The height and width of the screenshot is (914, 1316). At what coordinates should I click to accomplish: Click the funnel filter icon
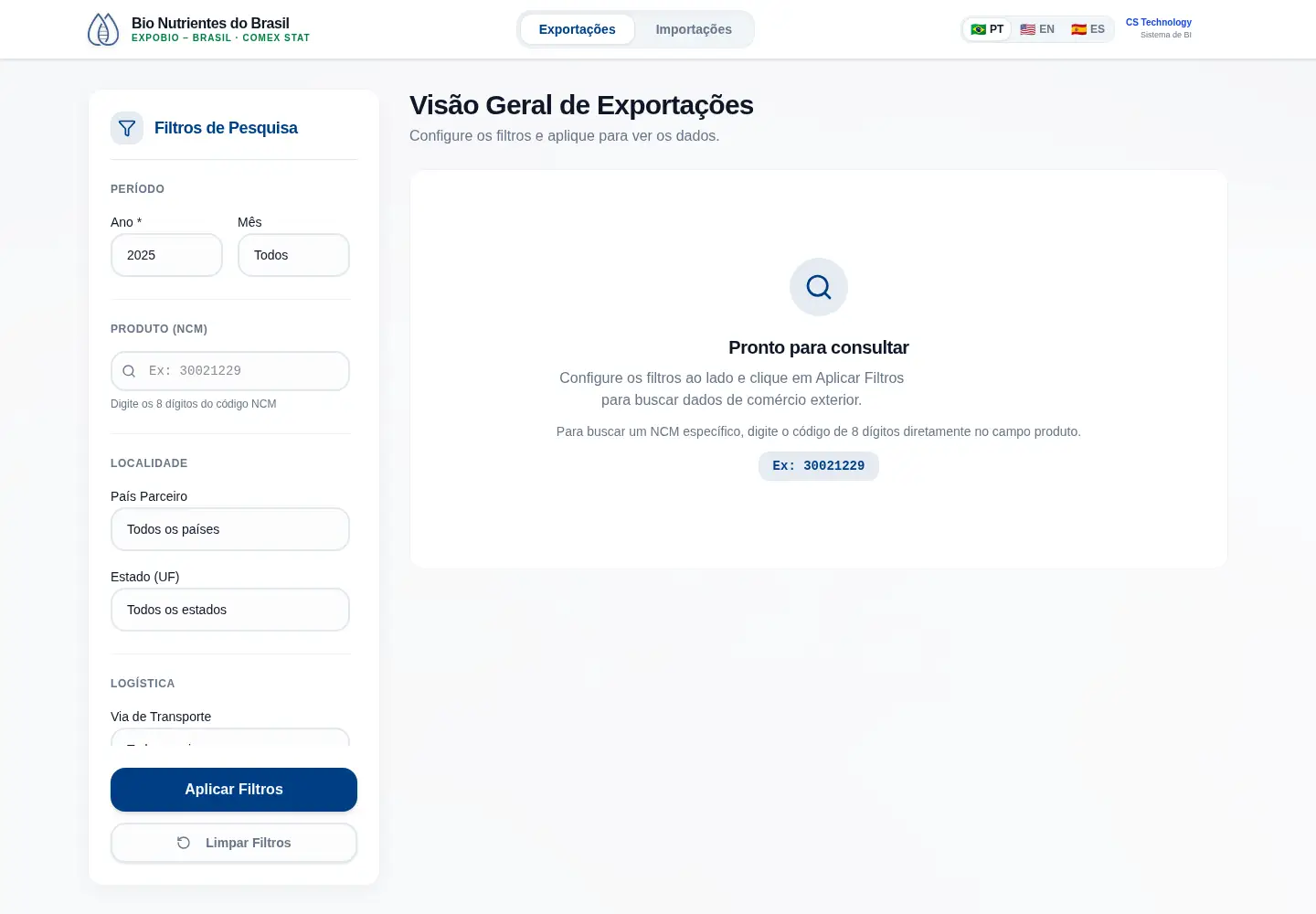(x=127, y=128)
